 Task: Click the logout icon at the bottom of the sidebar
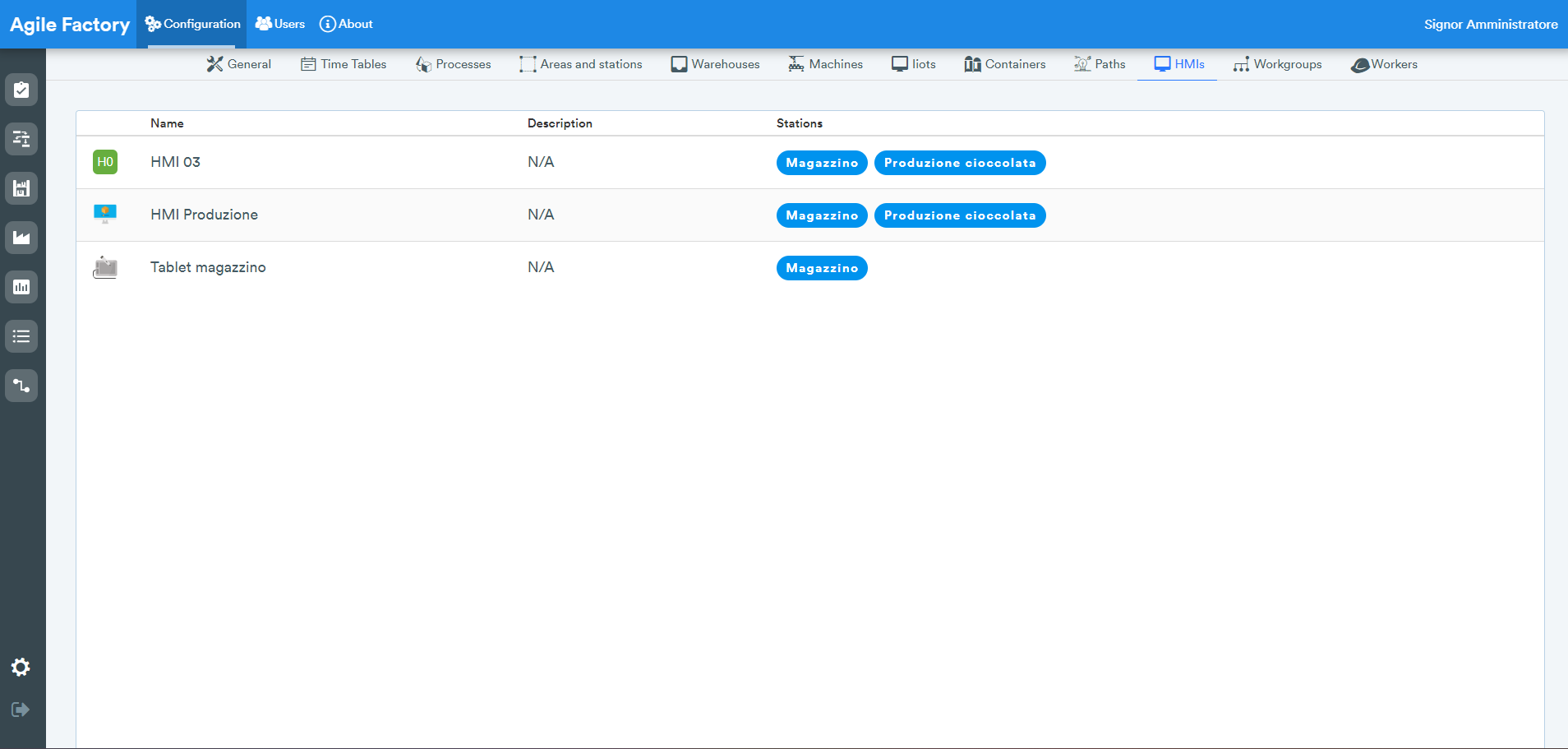(21, 710)
